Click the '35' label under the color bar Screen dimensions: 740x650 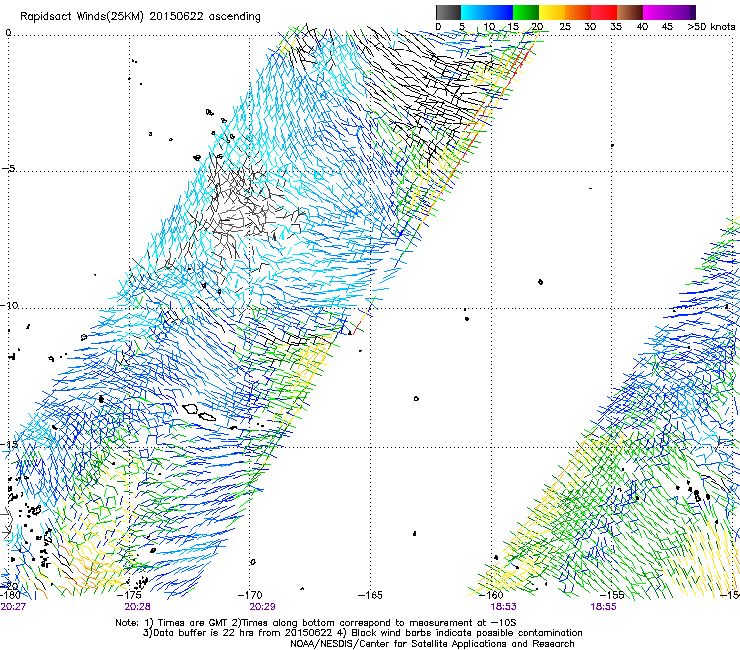(616, 27)
